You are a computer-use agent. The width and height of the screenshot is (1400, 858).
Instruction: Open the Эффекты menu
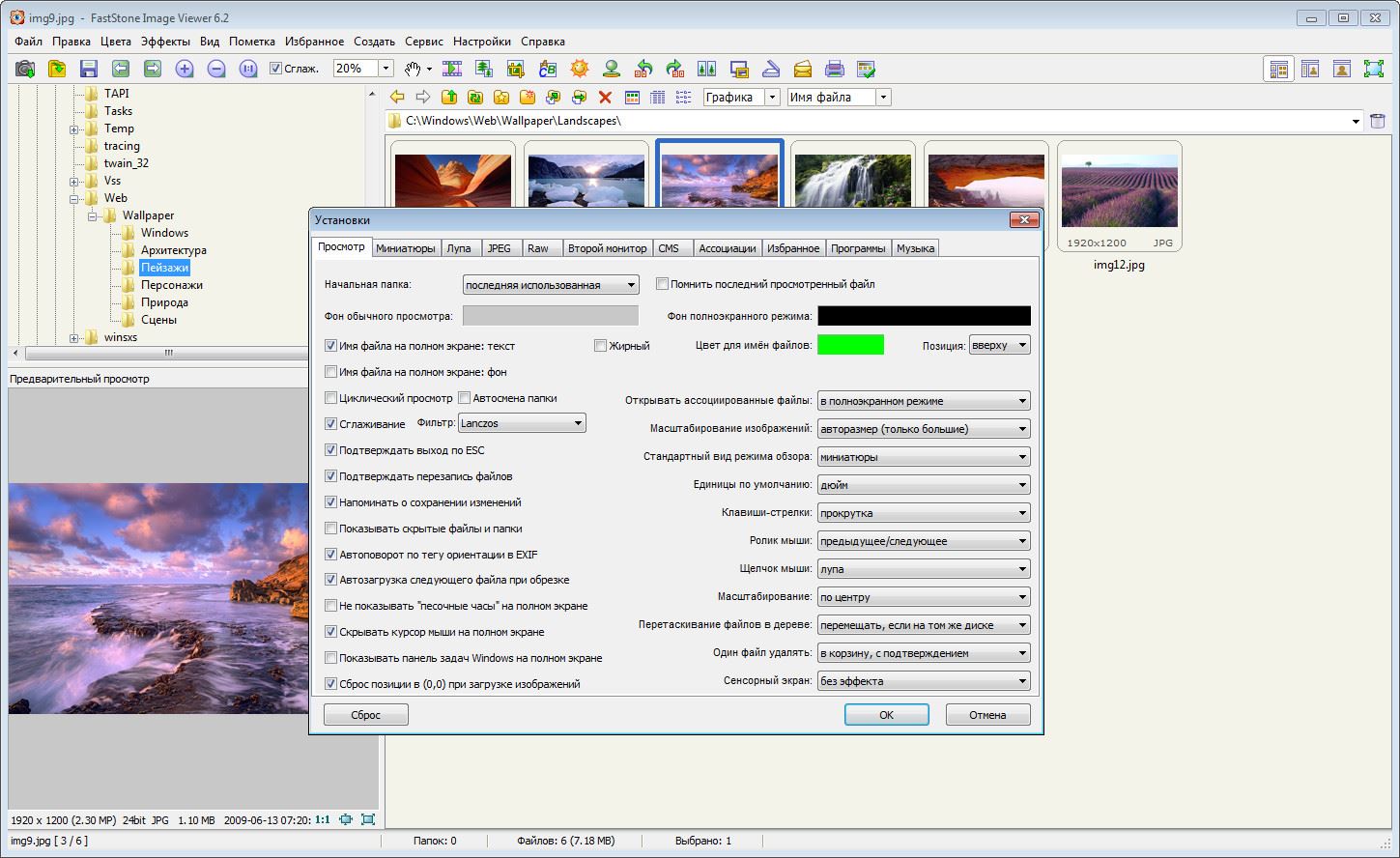165,42
